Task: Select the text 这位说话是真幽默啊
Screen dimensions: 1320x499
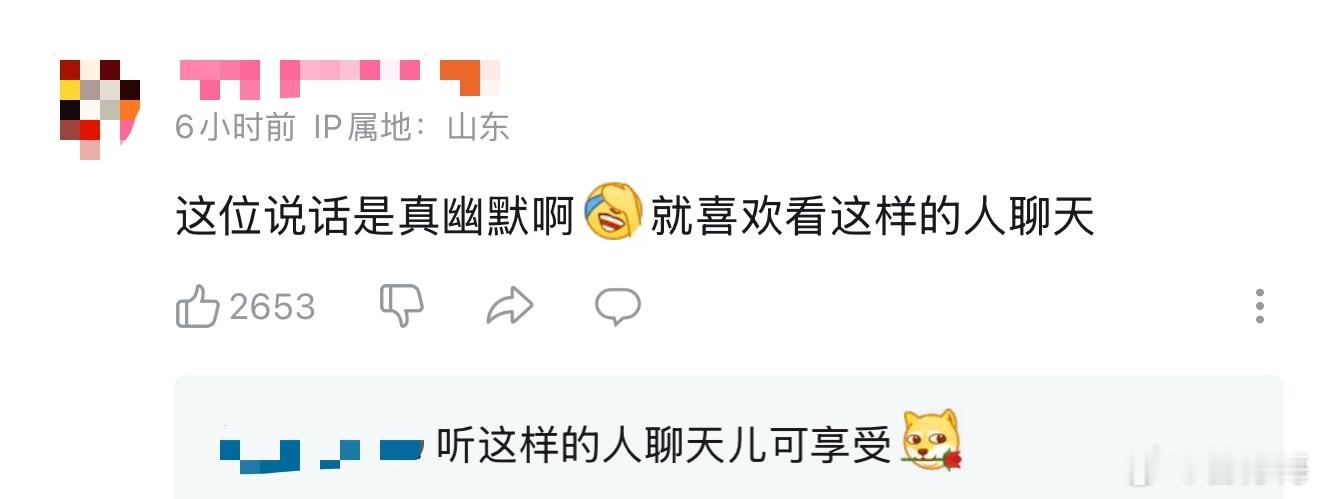Action: pos(375,215)
